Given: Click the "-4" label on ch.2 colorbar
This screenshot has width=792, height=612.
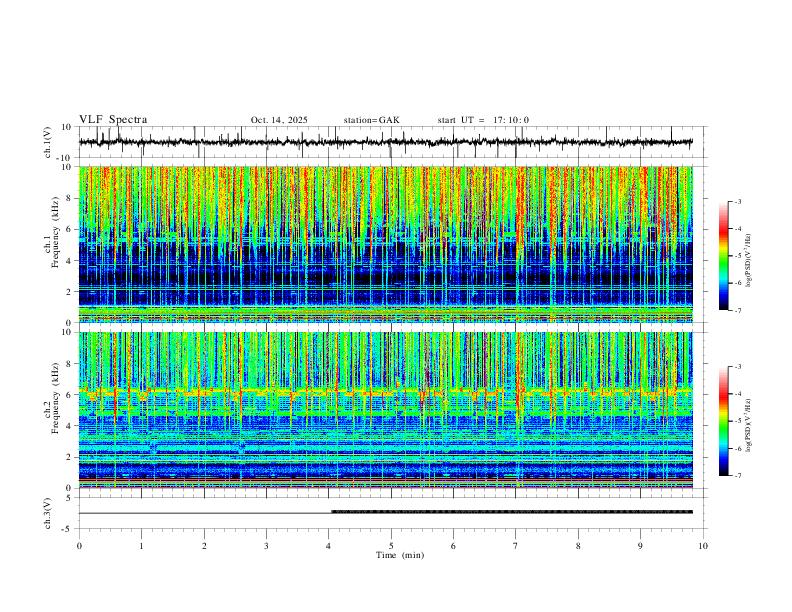Looking at the screenshot, I should click(737, 394).
